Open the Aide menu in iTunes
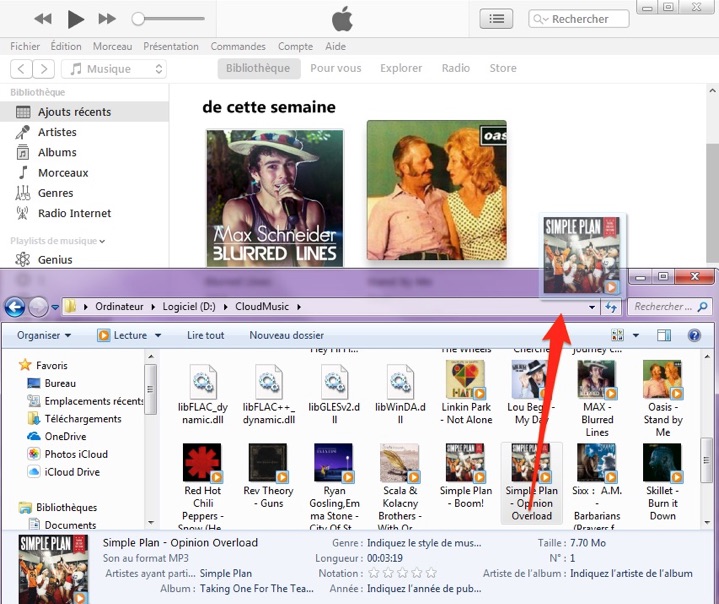719x604 pixels. click(335, 46)
